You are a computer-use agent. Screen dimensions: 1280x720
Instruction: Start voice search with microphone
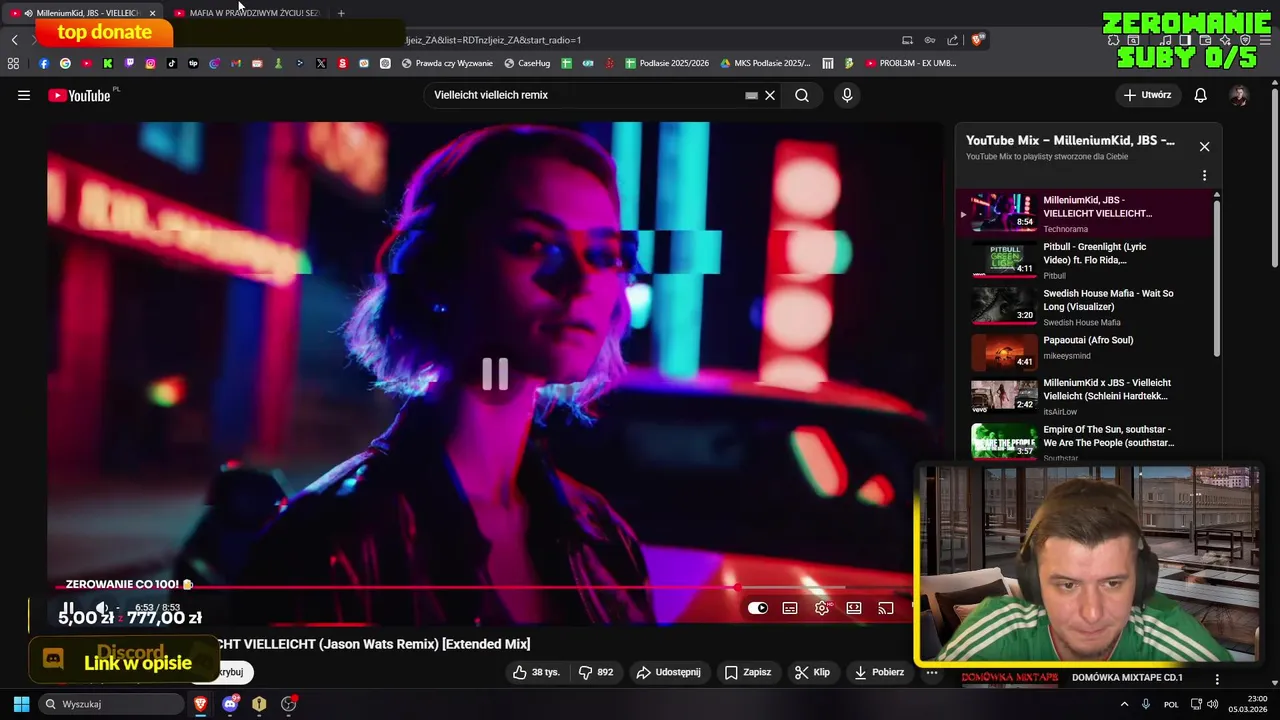pyautogui.click(x=847, y=95)
